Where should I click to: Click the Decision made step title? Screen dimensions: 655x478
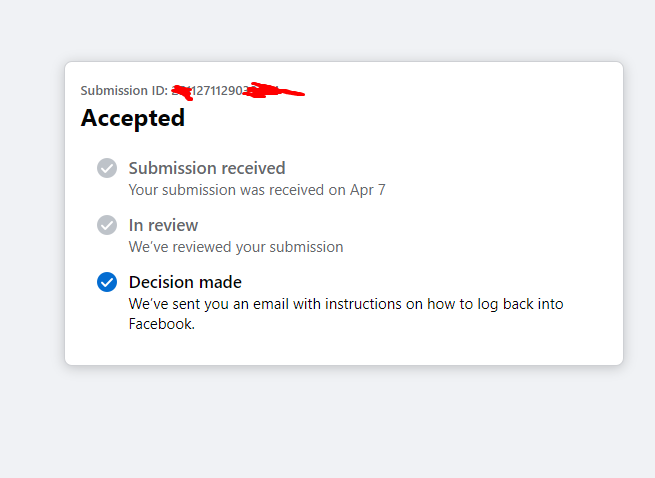pyautogui.click(x=185, y=282)
